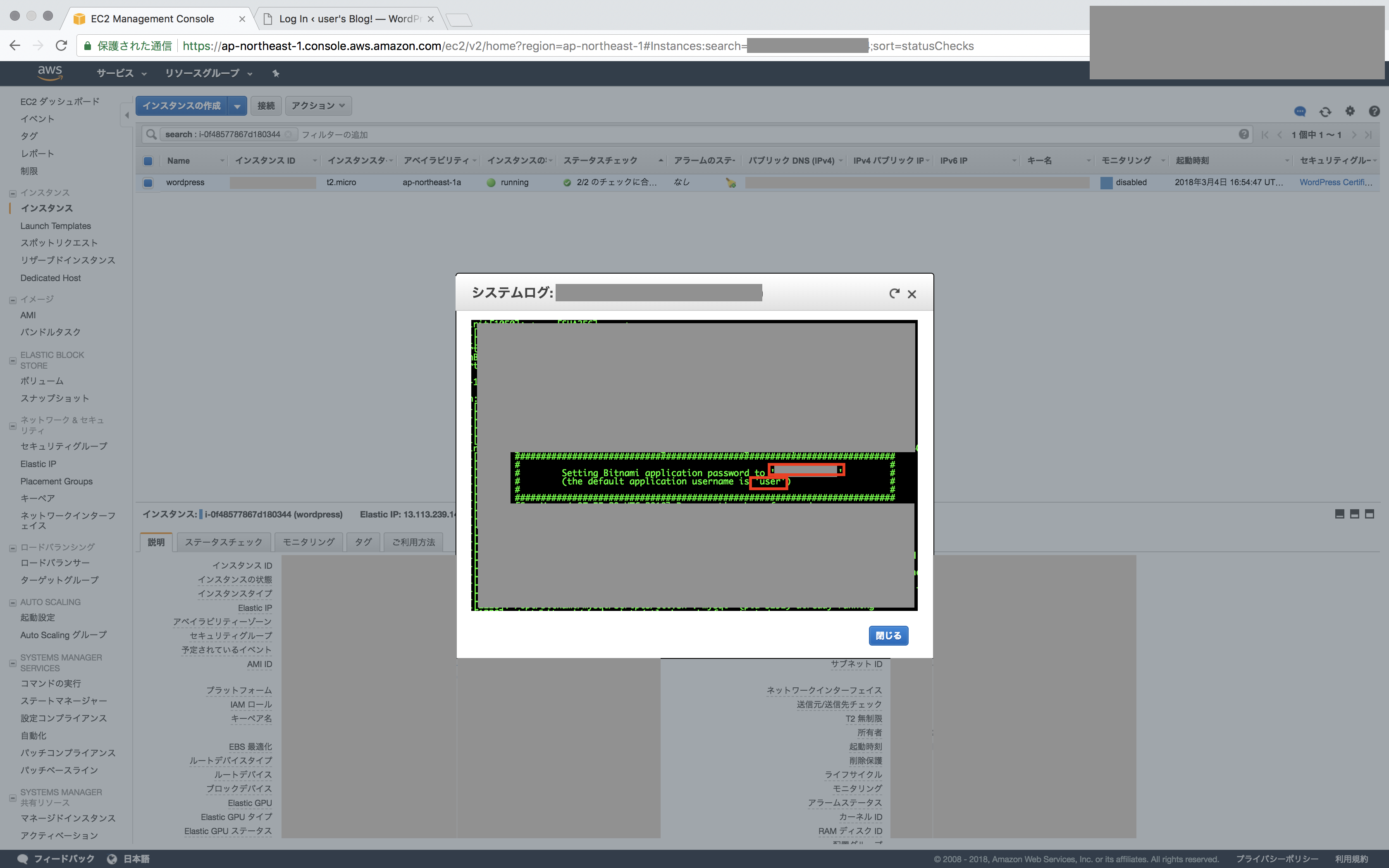Image resolution: width=1389 pixels, height=868 pixels.
Task: Collapse the AUTO SCALING sidebar section
Action: (x=13, y=603)
